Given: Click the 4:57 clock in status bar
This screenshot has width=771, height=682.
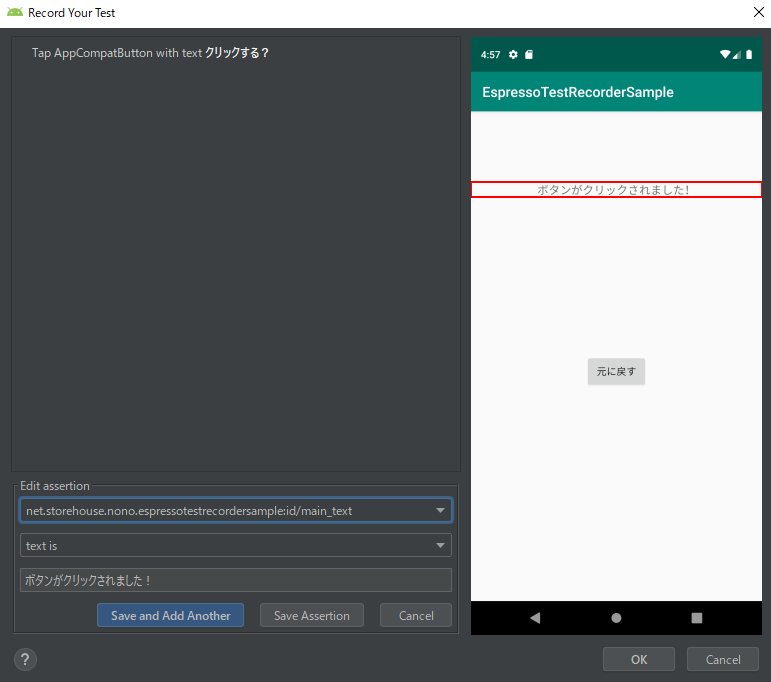Looking at the screenshot, I should pyautogui.click(x=490, y=55).
